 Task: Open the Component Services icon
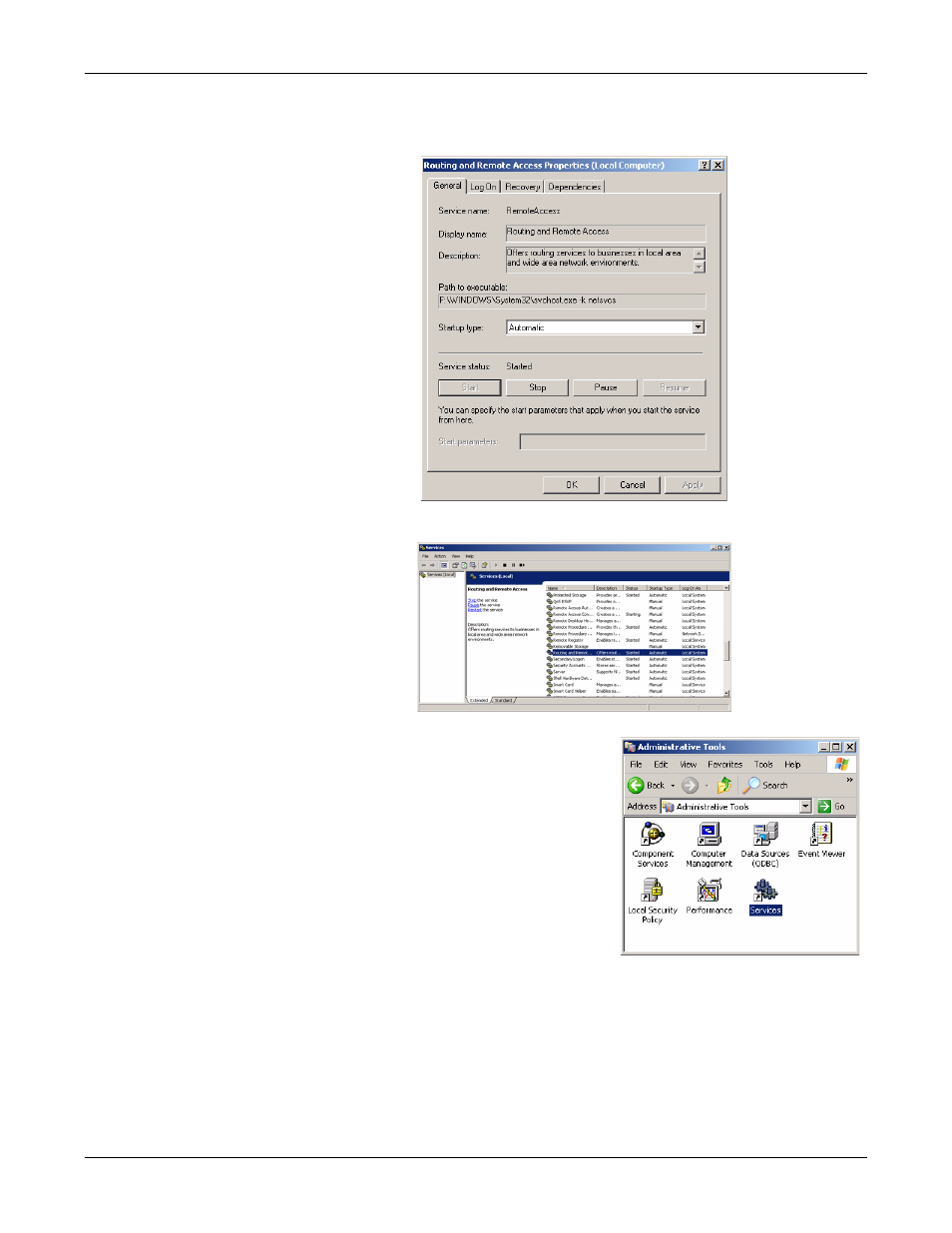[653, 844]
